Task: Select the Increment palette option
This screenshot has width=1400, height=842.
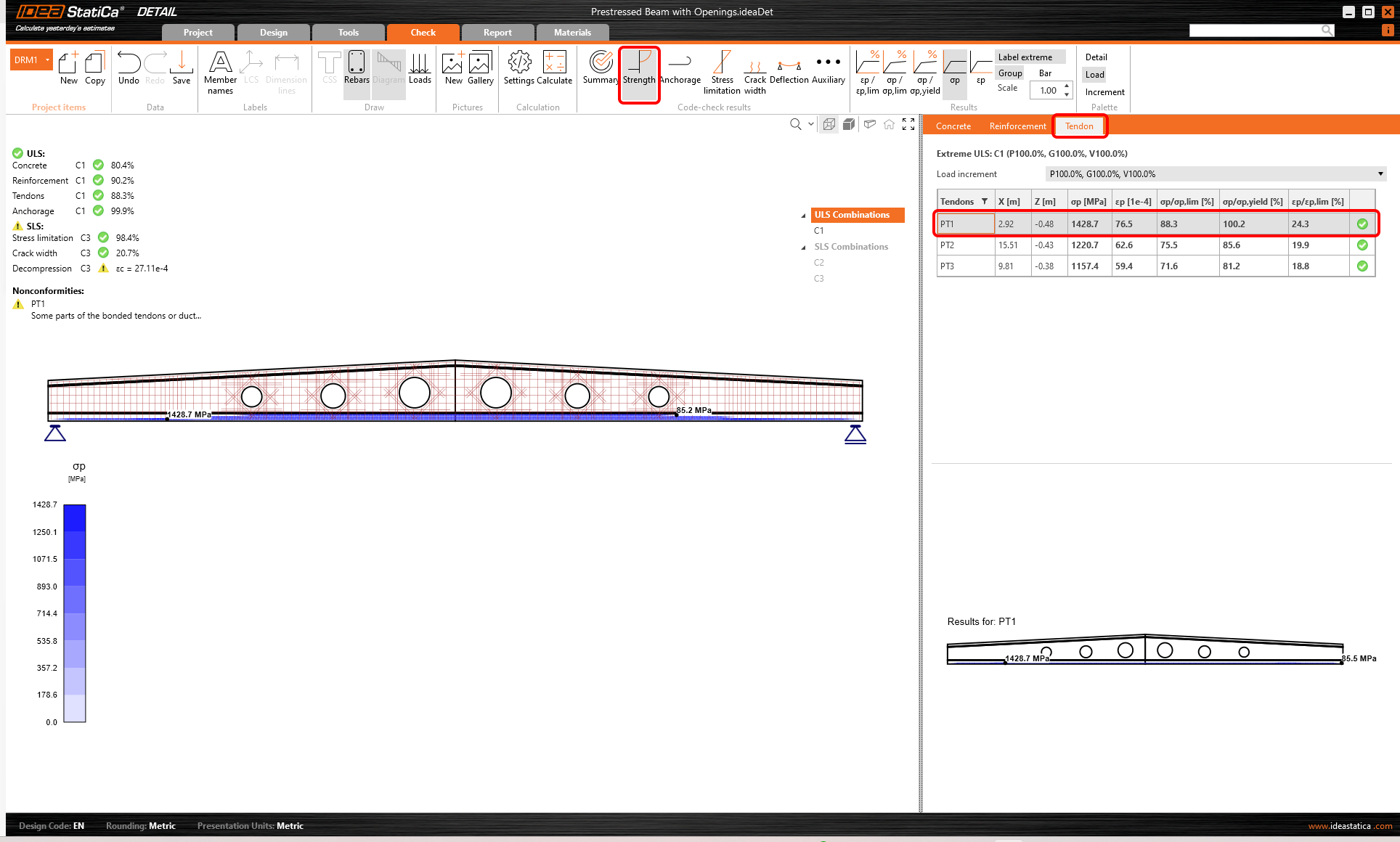Action: (1104, 92)
